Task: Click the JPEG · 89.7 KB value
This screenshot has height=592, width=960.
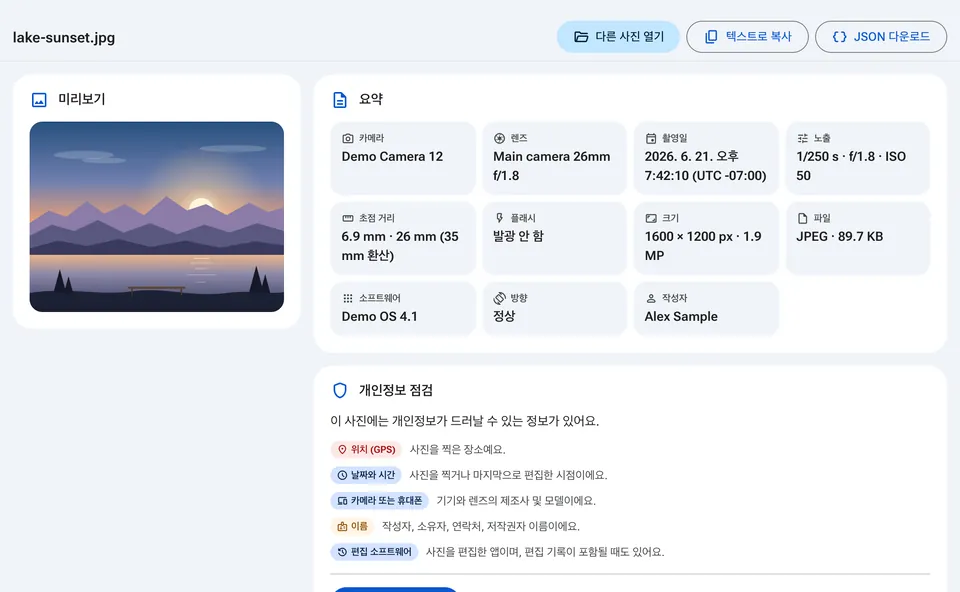Action: click(839, 237)
